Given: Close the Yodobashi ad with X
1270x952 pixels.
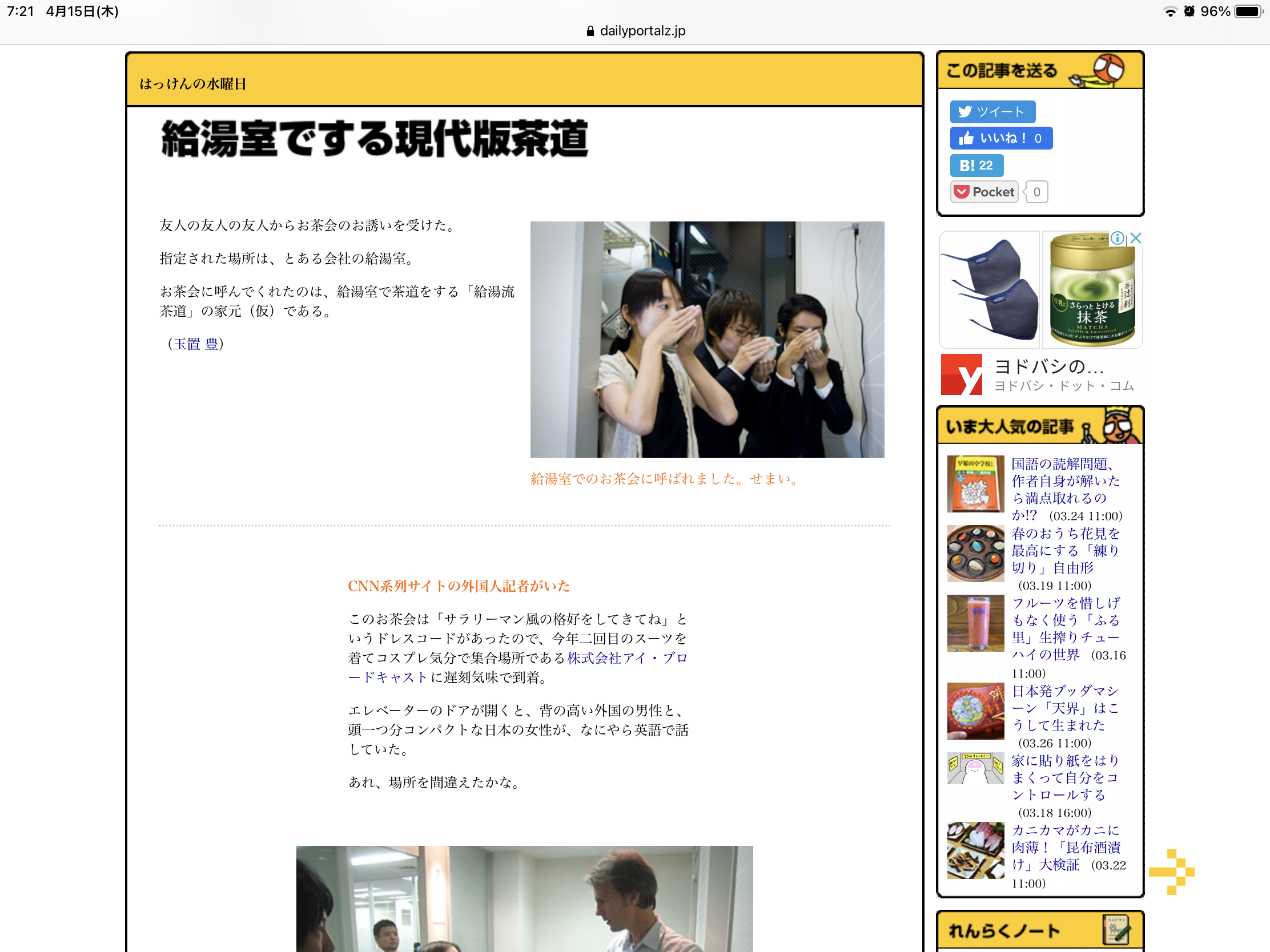Looking at the screenshot, I should point(1135,238).
